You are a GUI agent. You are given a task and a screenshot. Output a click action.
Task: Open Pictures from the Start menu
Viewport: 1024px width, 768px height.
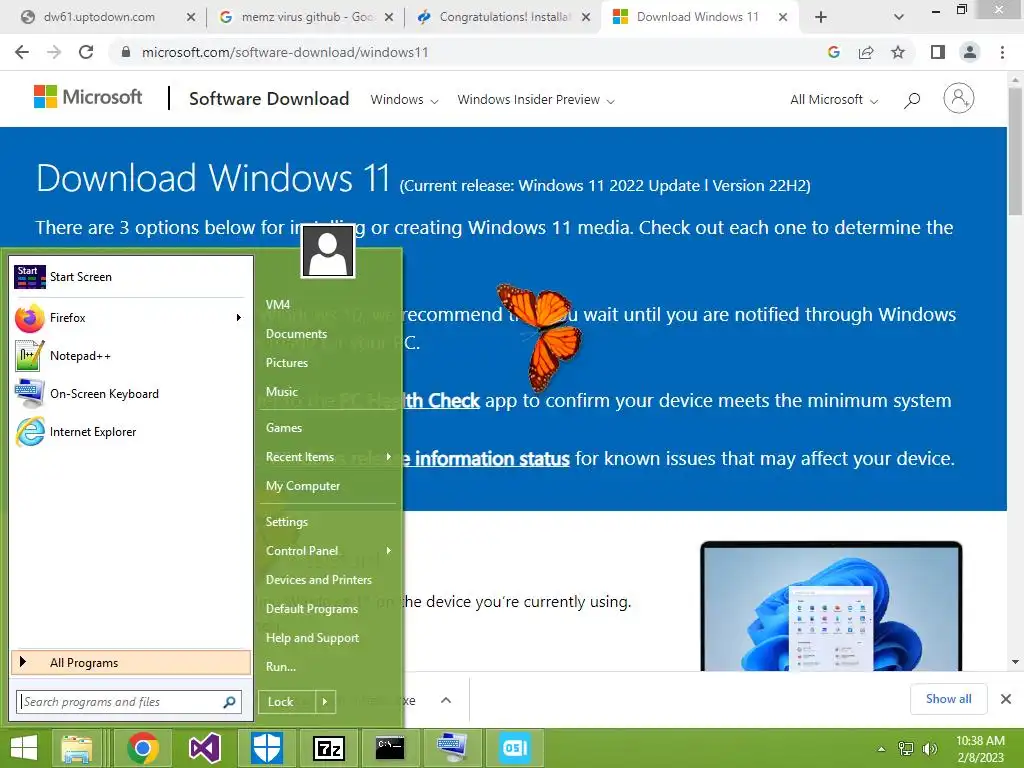[287, 363]
